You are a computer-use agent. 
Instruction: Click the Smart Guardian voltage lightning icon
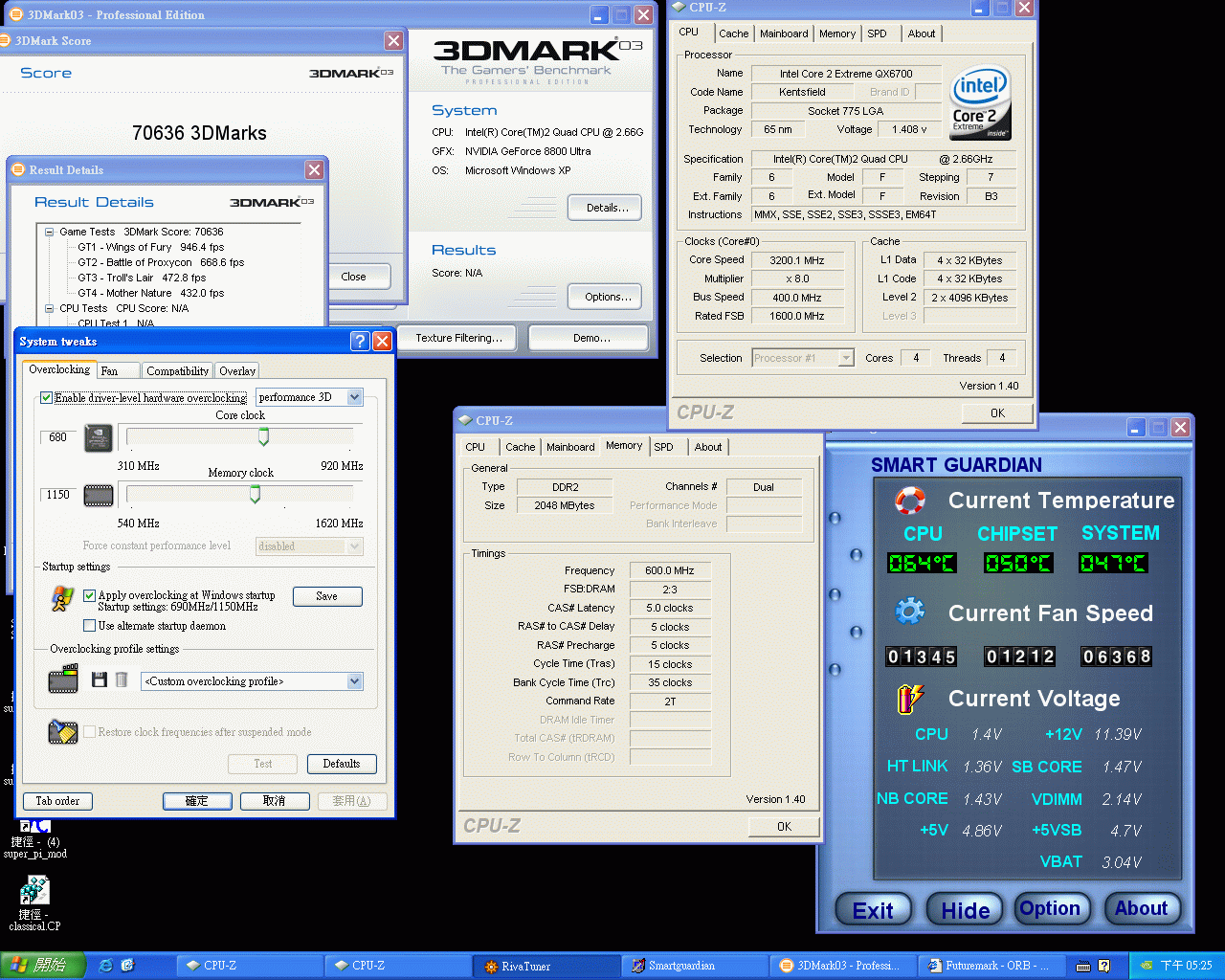click(910, 699)
